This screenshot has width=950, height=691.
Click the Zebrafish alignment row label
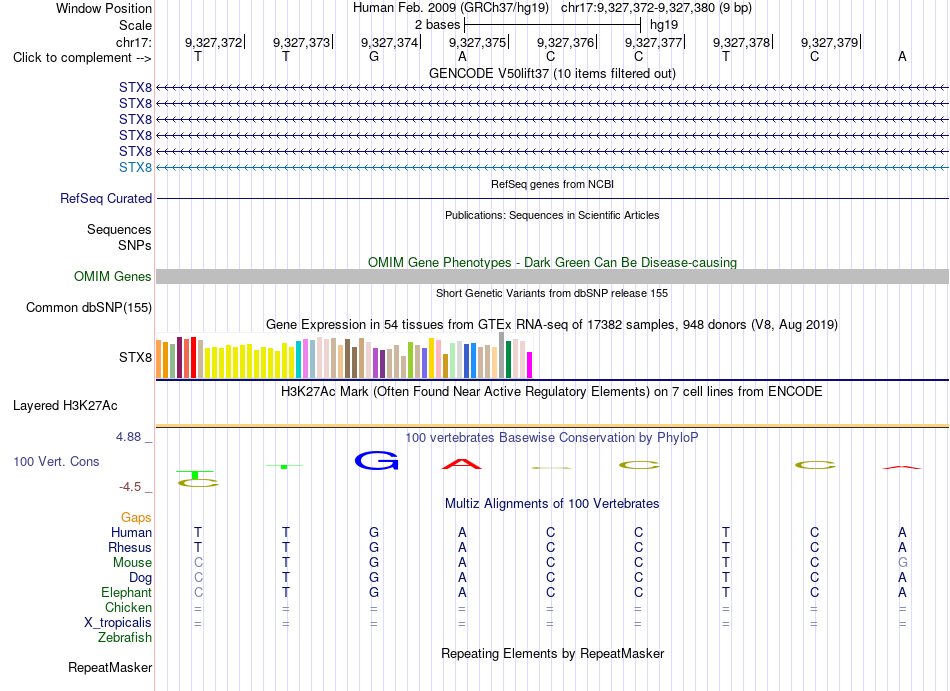[x=125, y=638]
